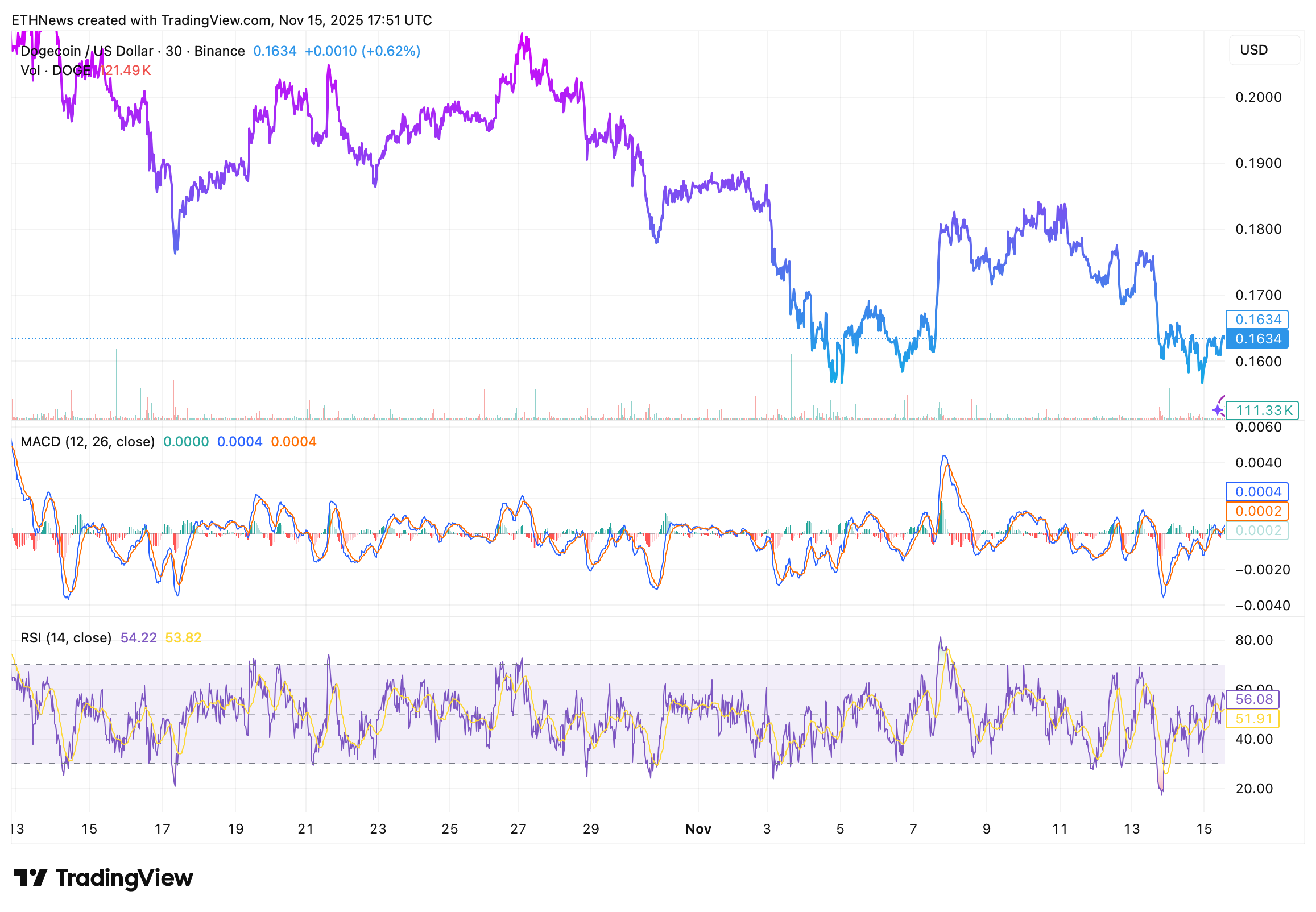Click the TradingView logo mark
The image size is (1316, 912).
pyautogui.click(x=30, y=878)
